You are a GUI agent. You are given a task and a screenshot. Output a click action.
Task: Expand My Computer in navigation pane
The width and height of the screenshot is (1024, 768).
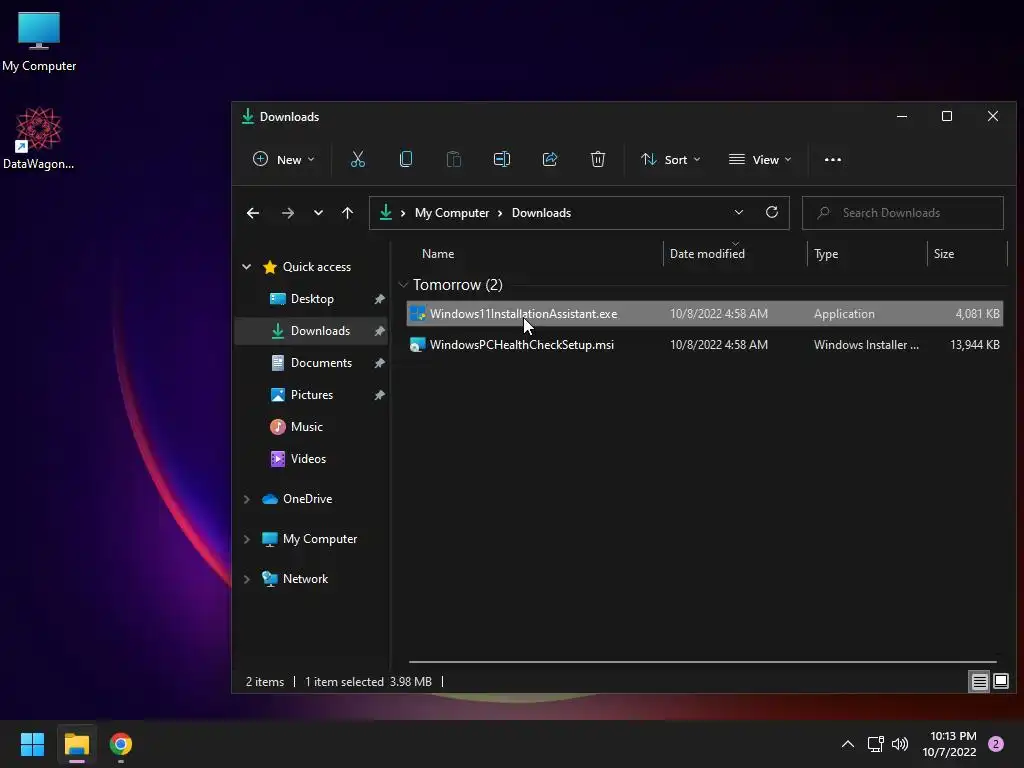[247, 539]
